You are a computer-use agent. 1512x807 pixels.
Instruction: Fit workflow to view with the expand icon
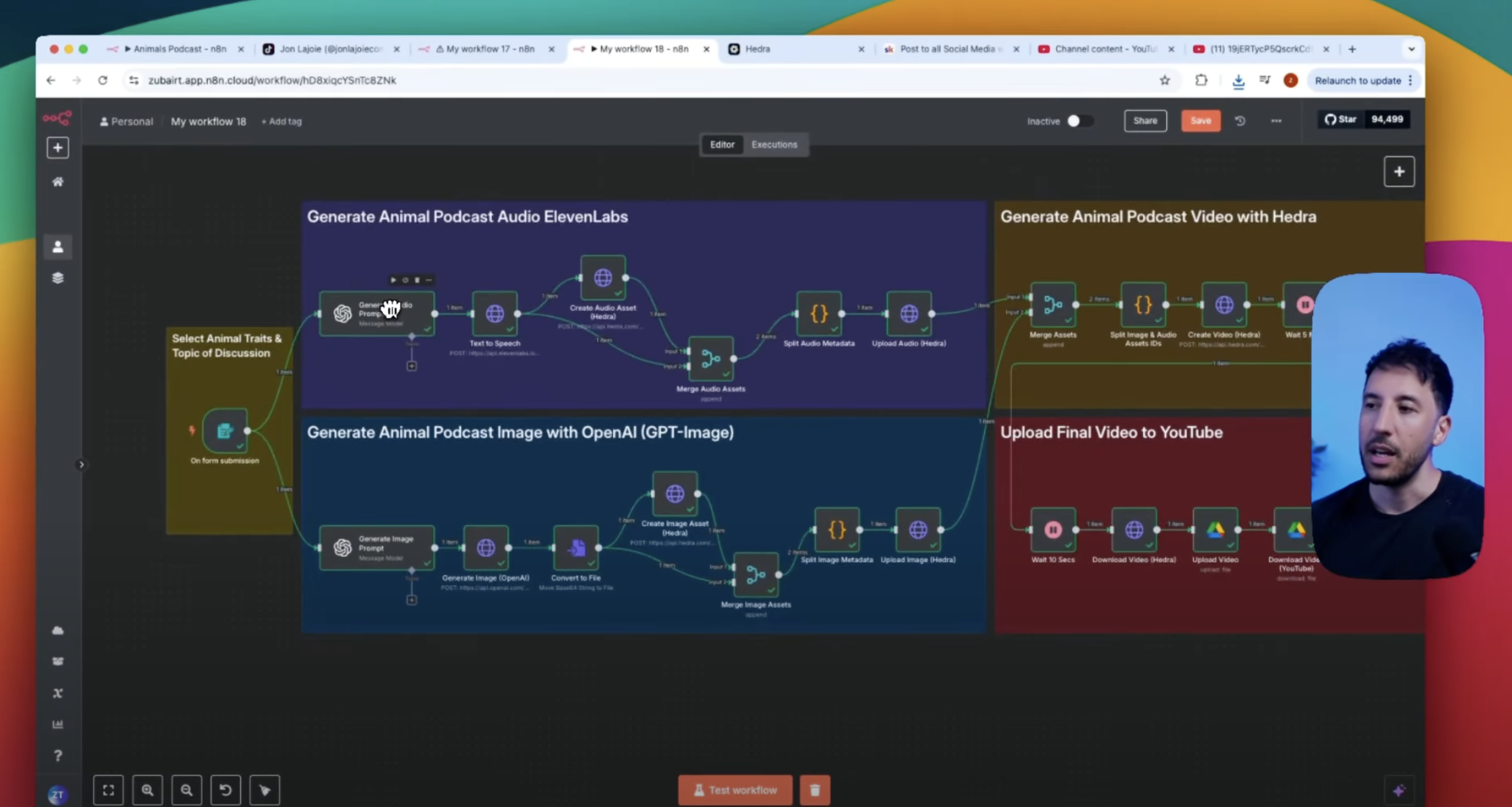109,790
